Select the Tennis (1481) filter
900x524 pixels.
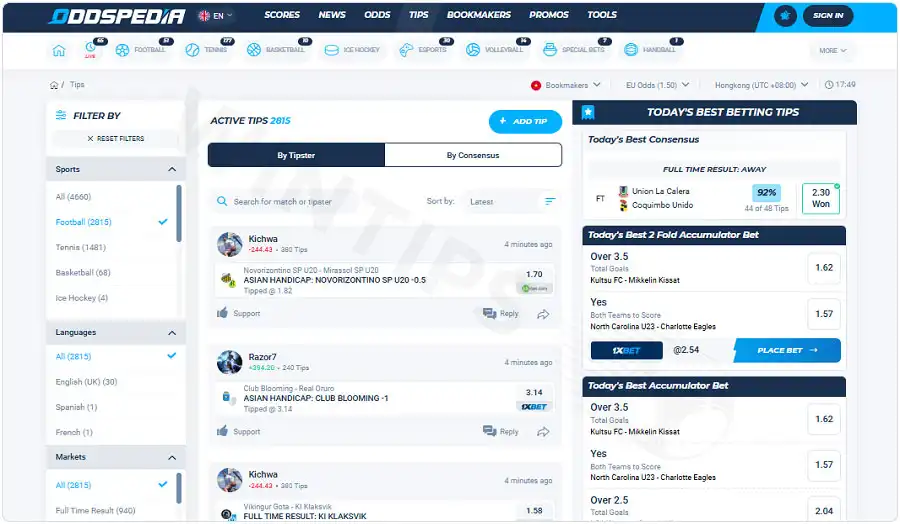pos(80,247)
